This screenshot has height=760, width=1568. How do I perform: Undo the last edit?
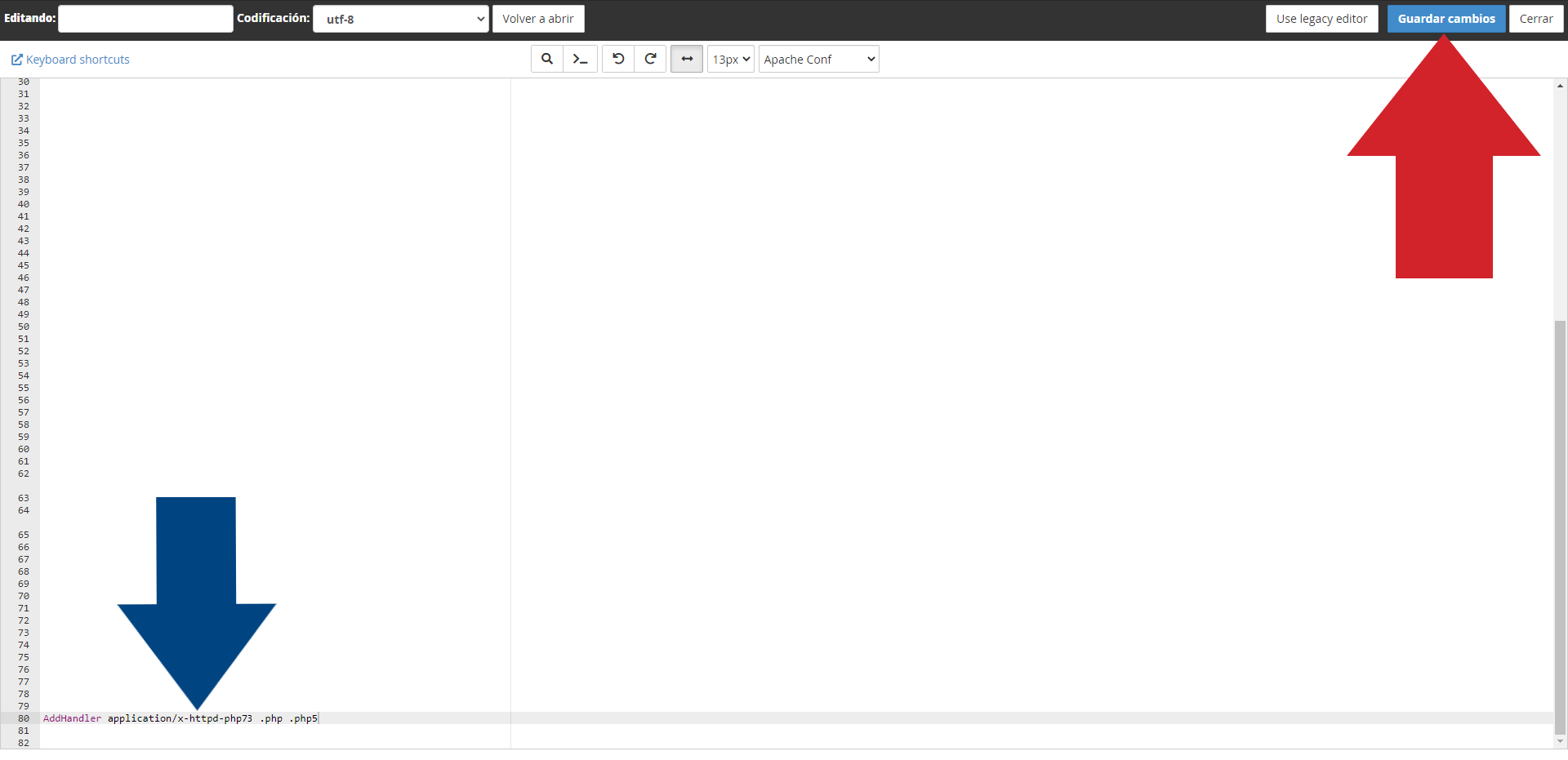(618, 59)
